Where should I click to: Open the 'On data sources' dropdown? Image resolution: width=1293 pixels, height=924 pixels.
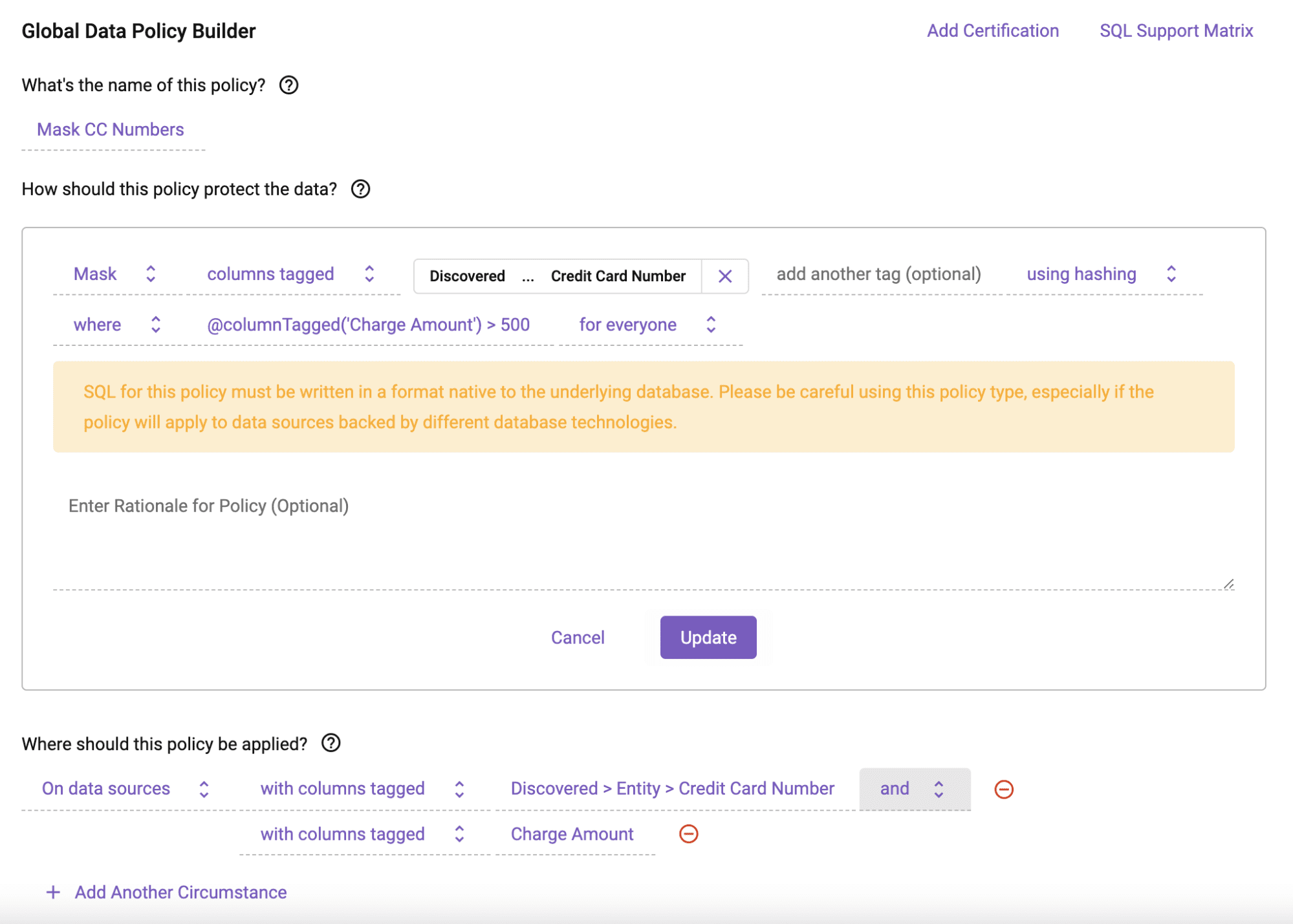tap(203, 788)
